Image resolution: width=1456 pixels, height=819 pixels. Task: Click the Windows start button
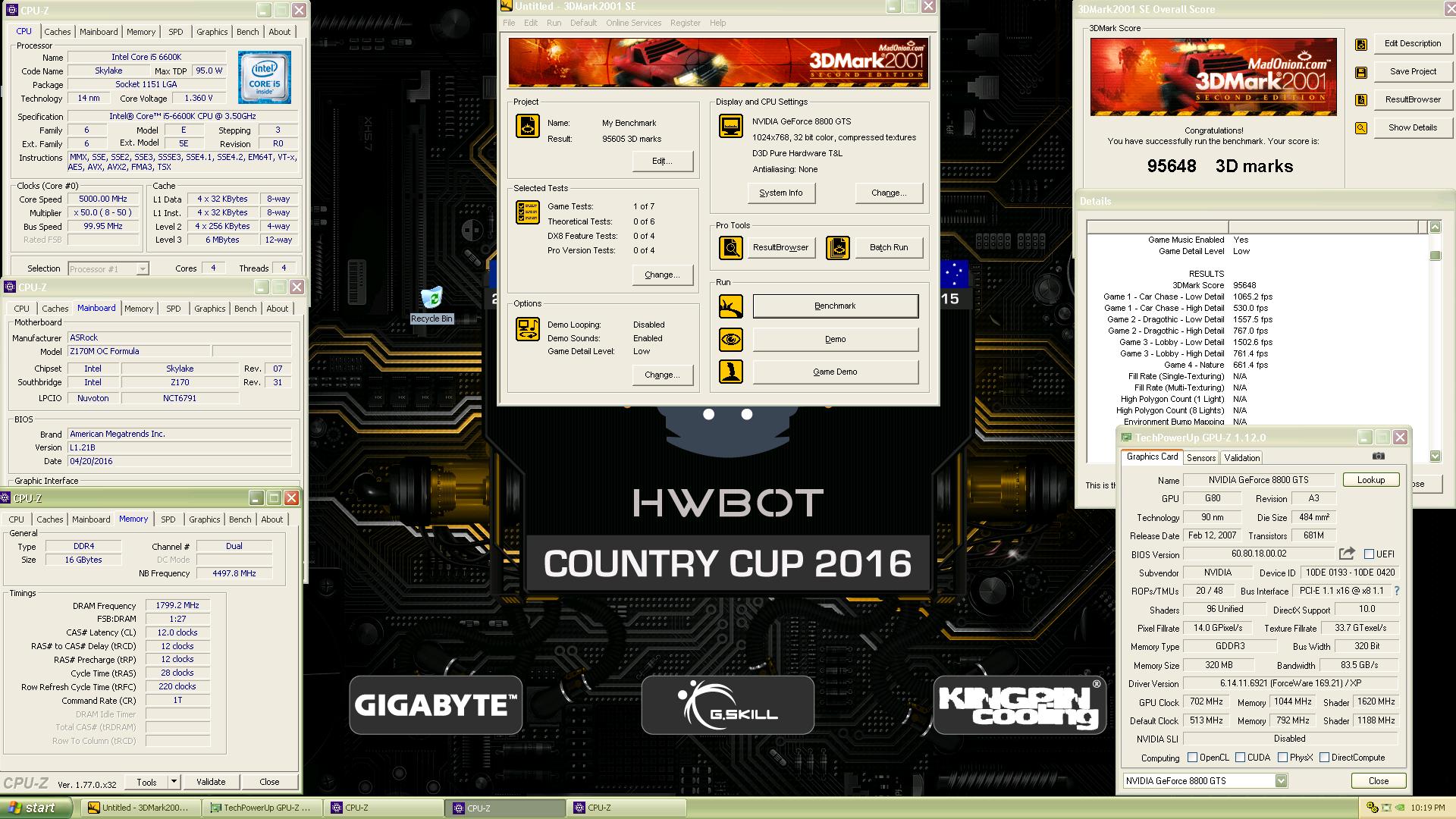coord(36,808)
